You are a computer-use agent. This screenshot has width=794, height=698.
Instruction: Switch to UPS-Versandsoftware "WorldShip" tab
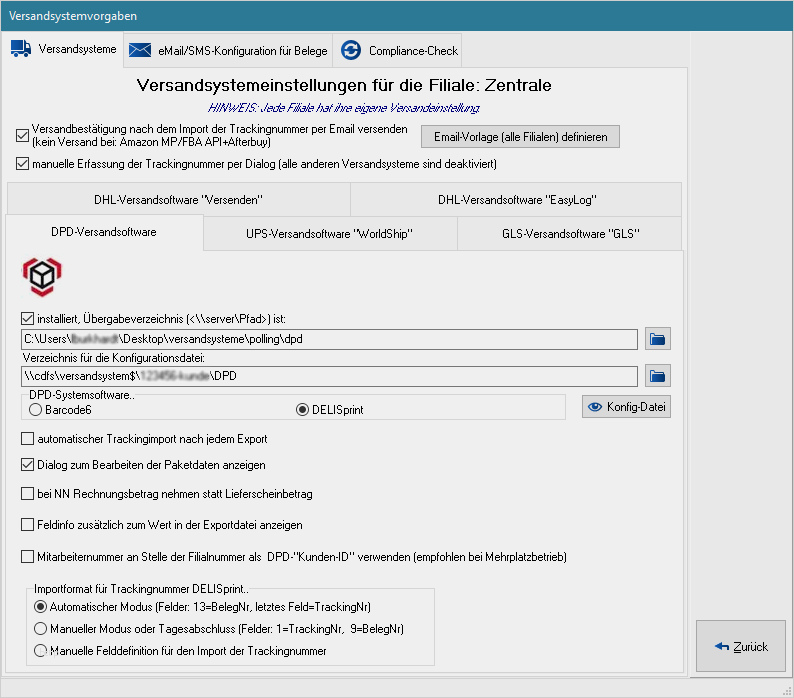coord(330,234)
